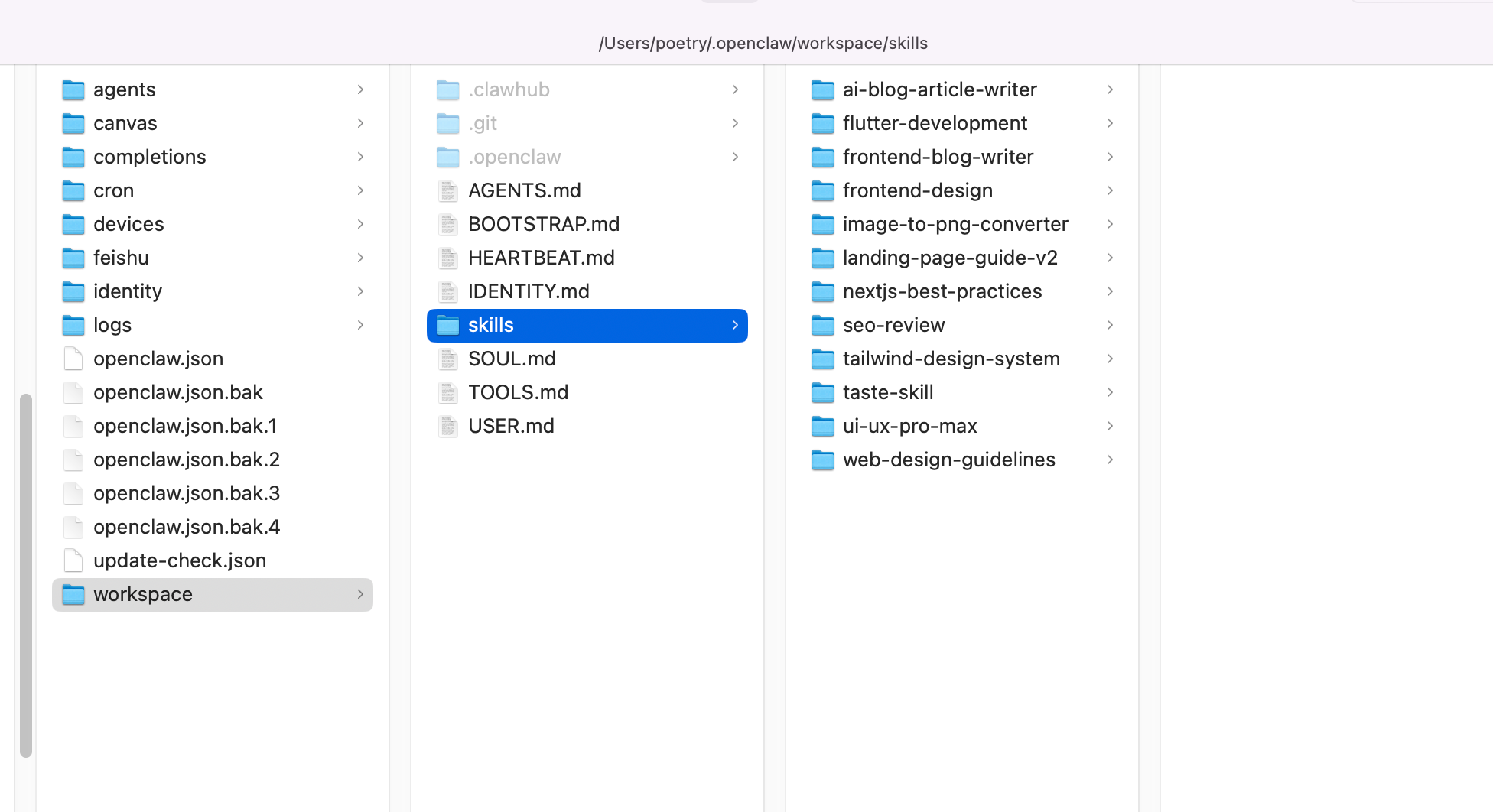This screenshot has width=1493, height=812.
Task: Click the .git hidden folder icon
Action: (448, 124)
